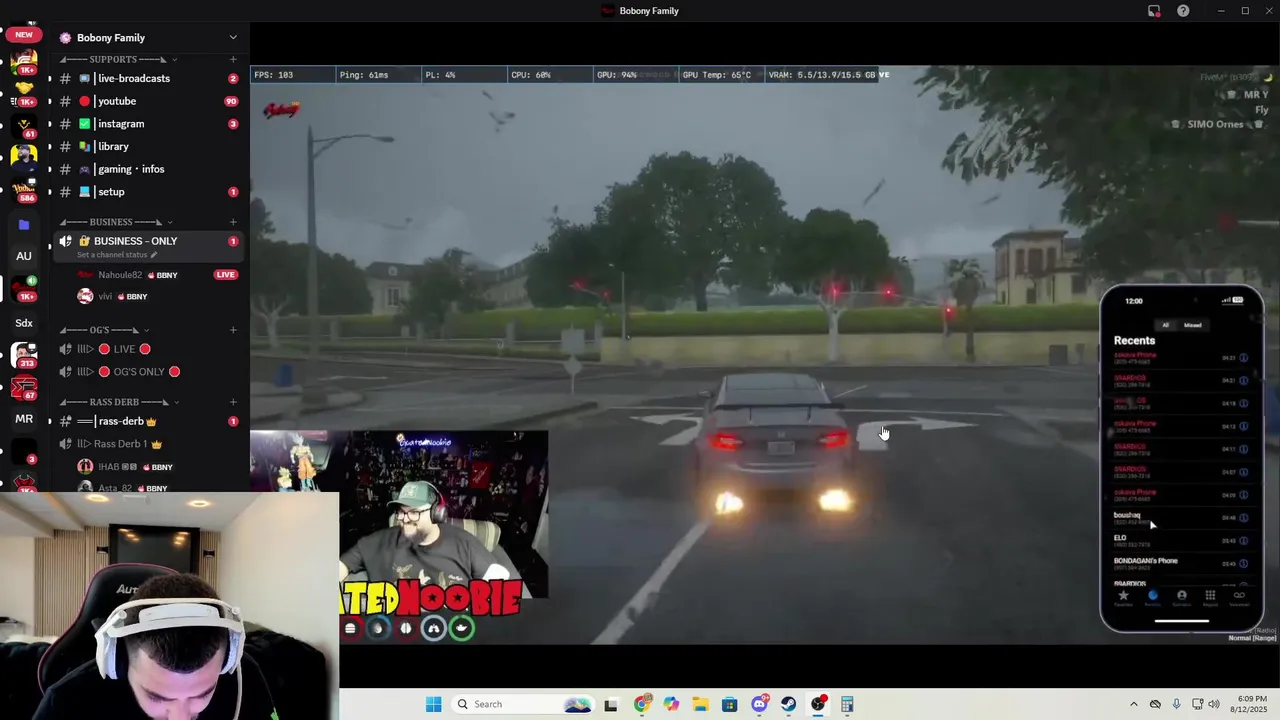The image size is (1280, 720).
Task: Open the instagram channel
Action: pyautogui.click(x=146, y=124)
